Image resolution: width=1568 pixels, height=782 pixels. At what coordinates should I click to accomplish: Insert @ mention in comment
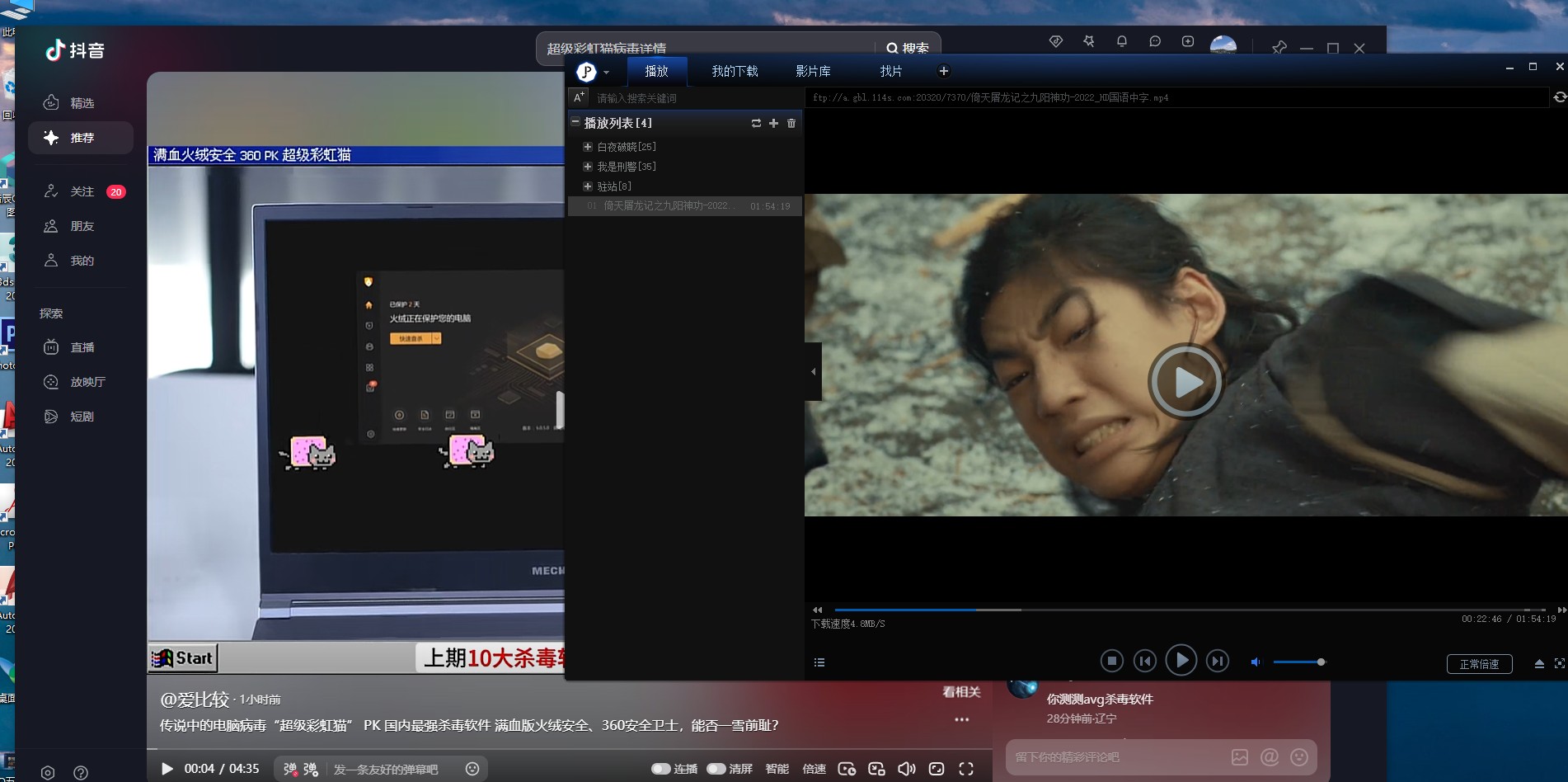coord(1270,757)
